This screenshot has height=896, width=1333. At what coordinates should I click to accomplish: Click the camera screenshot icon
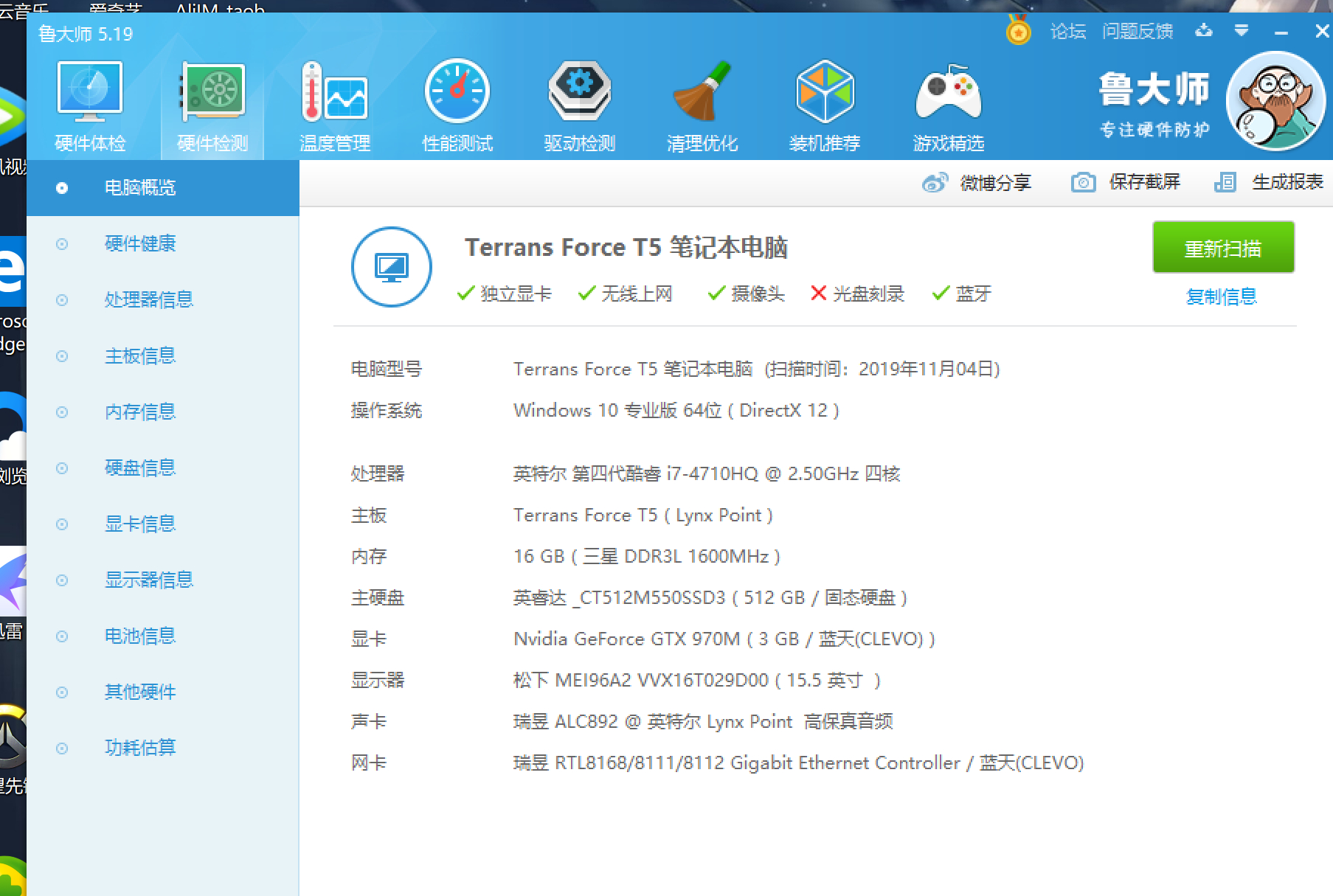point(1083,182)
